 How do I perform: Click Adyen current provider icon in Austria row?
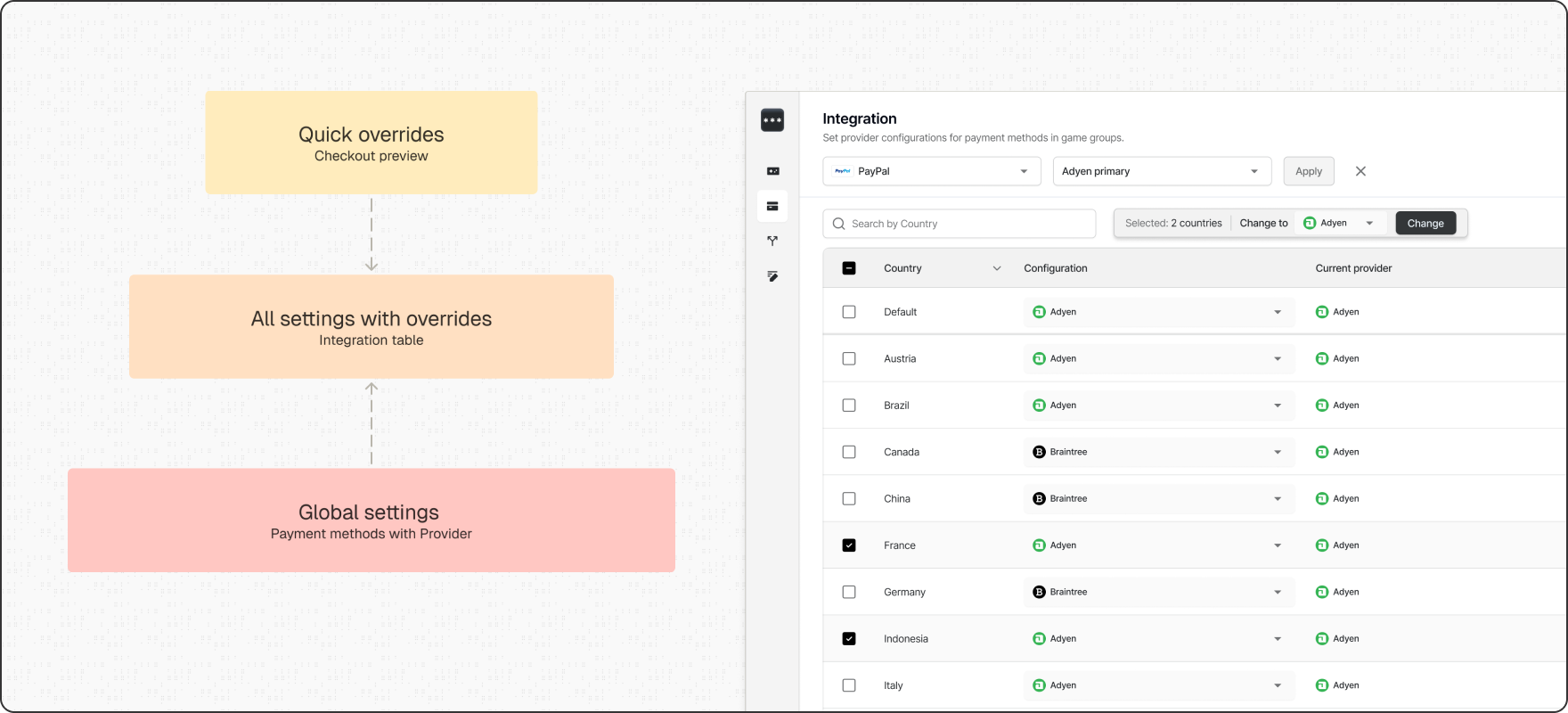(x=1322, y=358)
